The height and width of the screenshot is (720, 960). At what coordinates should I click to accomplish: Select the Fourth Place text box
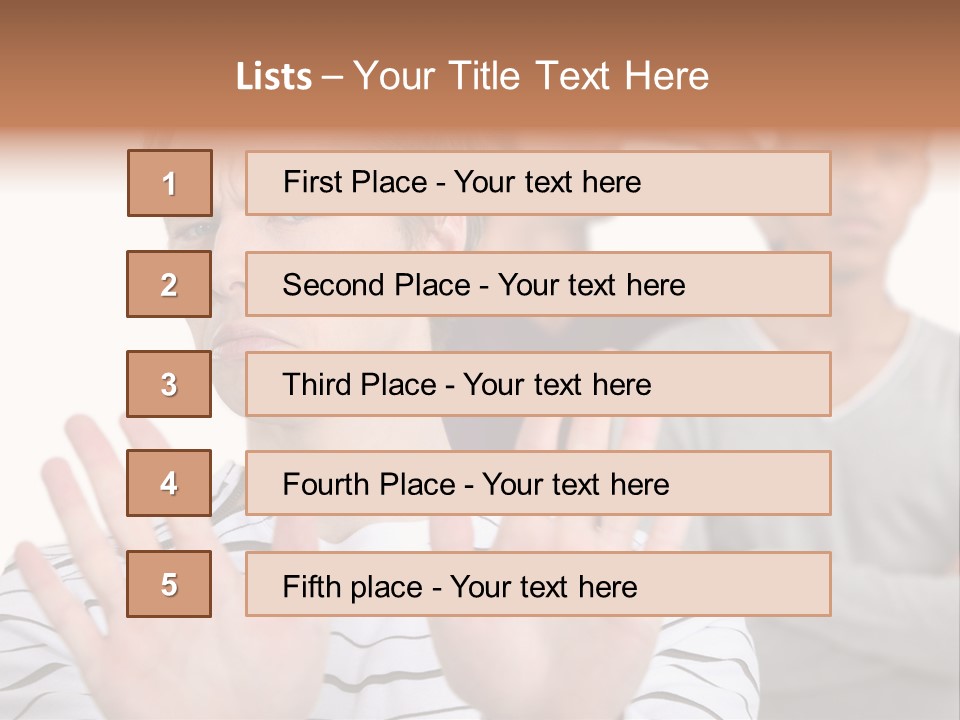538,484
